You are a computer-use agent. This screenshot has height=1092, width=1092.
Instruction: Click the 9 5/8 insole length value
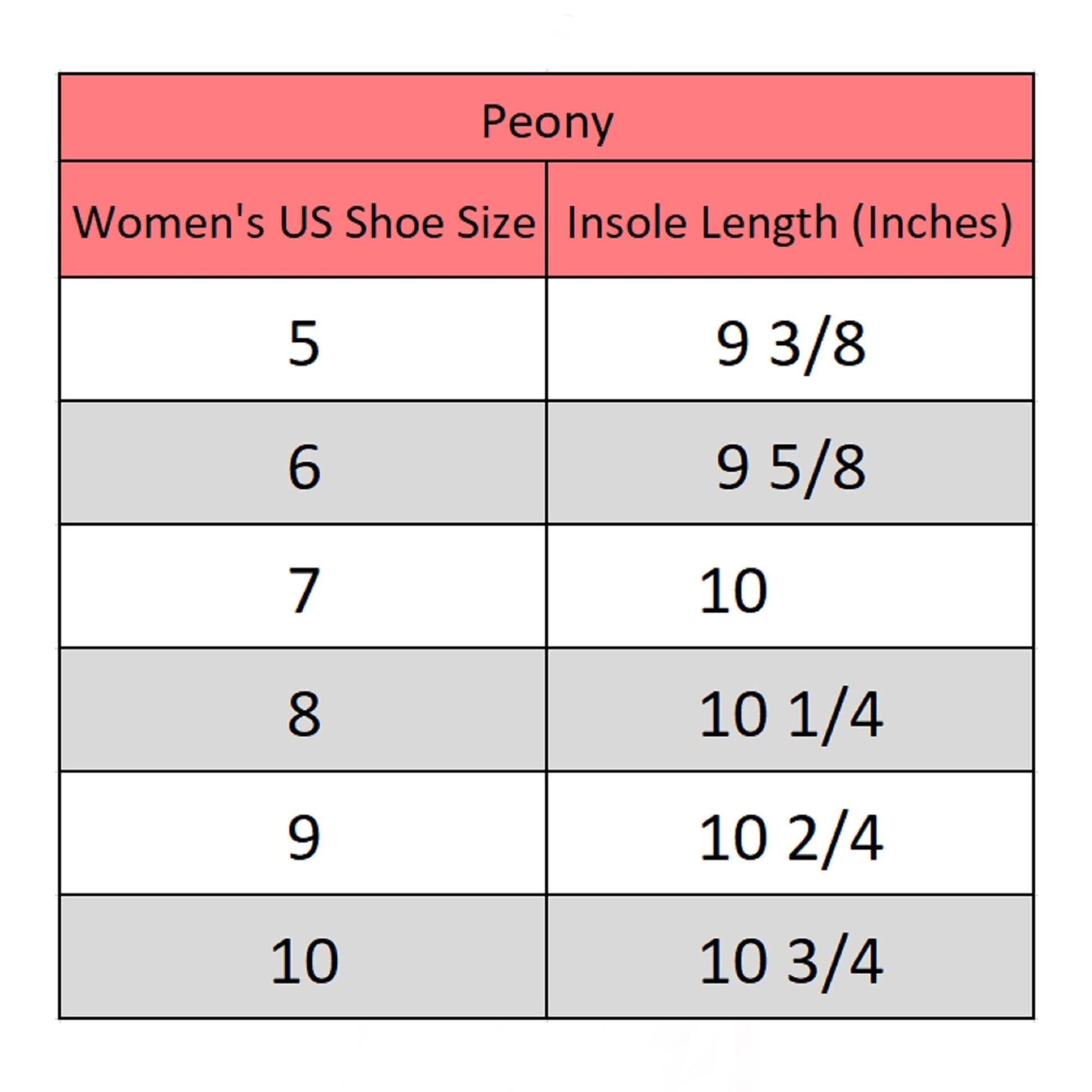tap(790, 468)
